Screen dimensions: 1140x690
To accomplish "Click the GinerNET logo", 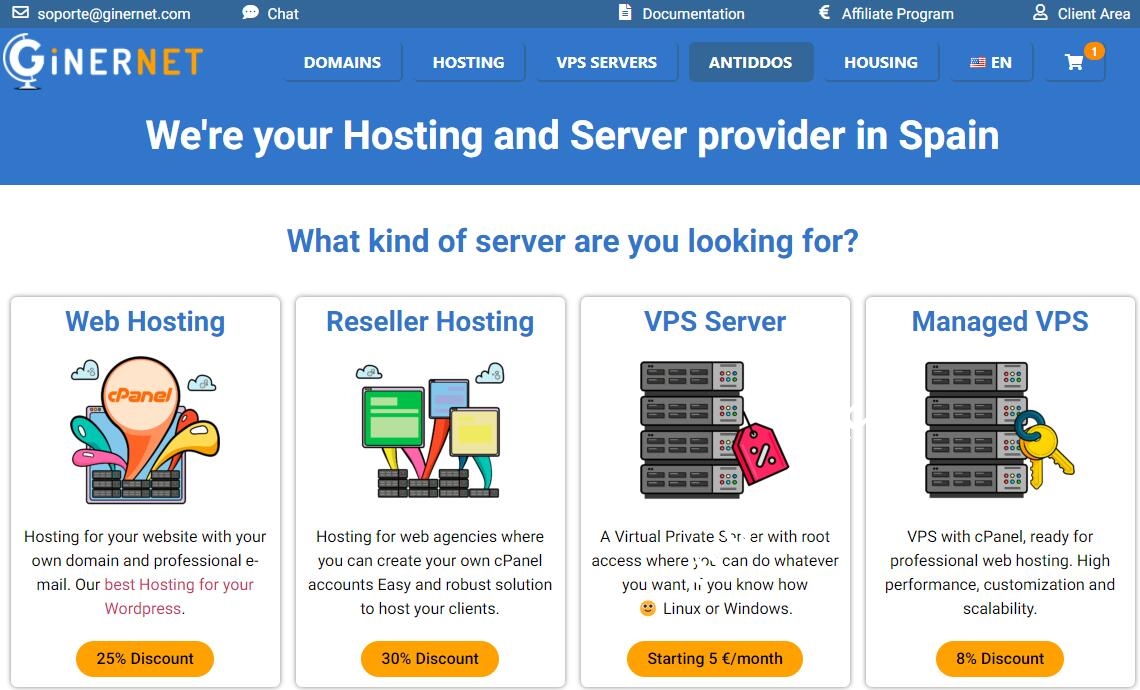I will (103, 61).
